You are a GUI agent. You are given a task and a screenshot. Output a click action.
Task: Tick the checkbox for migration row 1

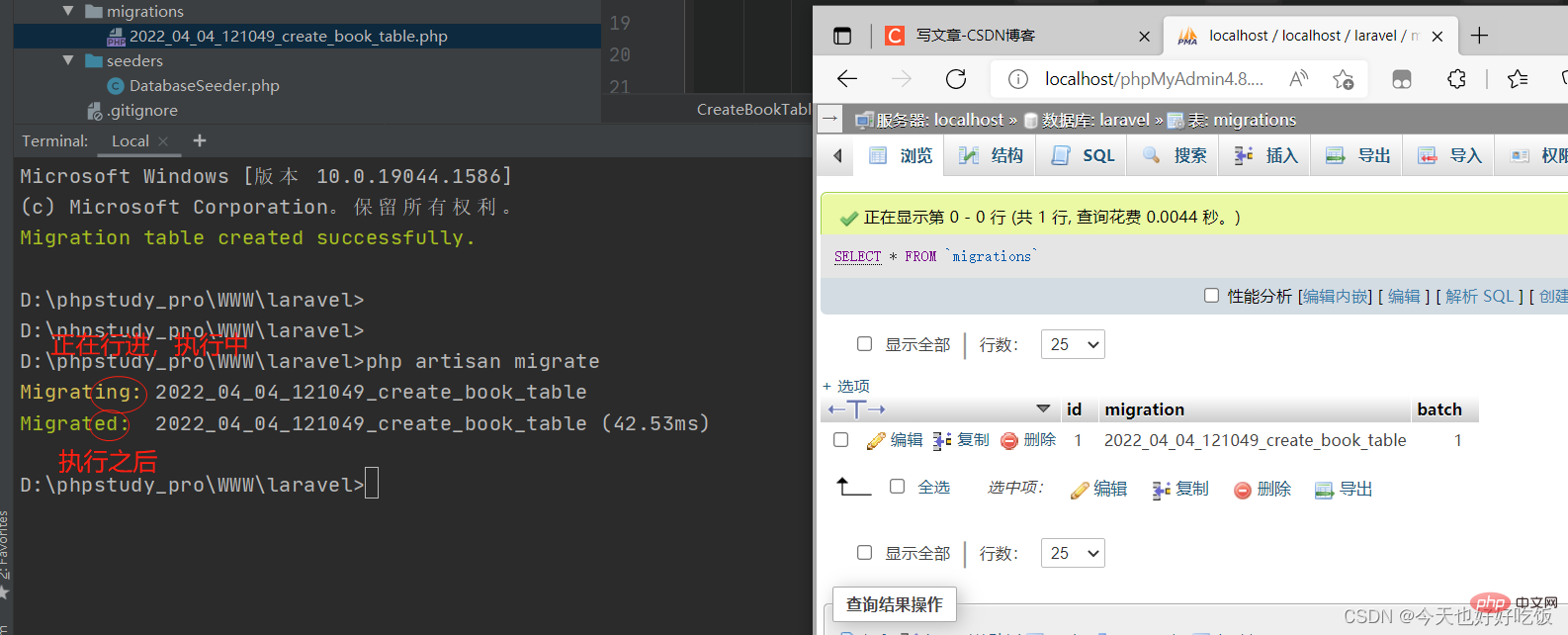pyautogui.click(x=841, y=439)
